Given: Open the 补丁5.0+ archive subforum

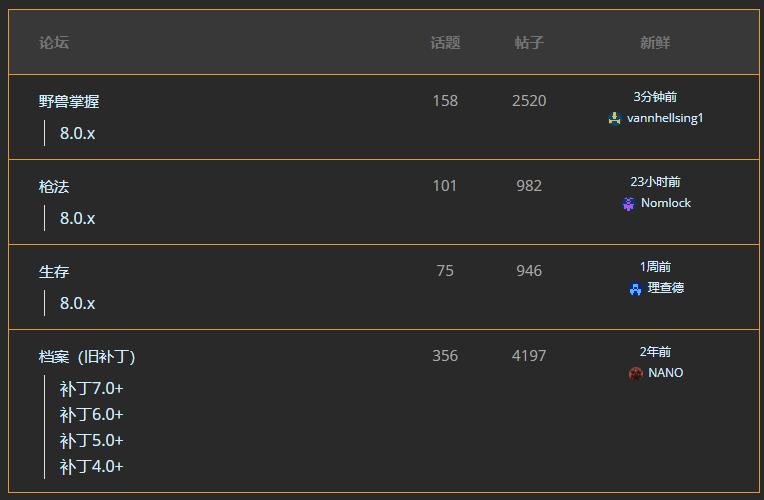Looking at the screenshot, I should (91, 440).
